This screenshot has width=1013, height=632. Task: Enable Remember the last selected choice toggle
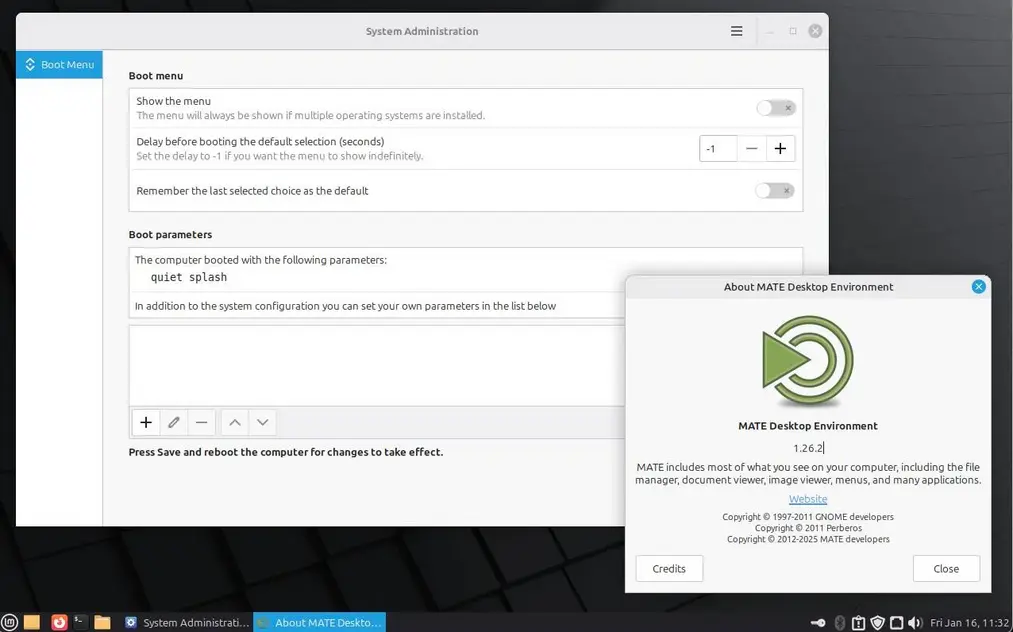click(775, 190)
